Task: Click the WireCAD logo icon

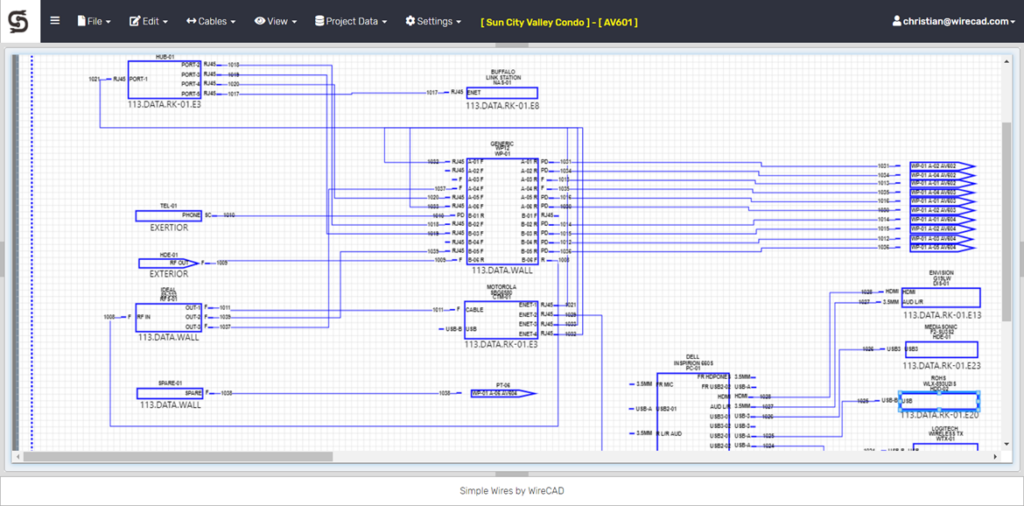Action: point(19,21)
